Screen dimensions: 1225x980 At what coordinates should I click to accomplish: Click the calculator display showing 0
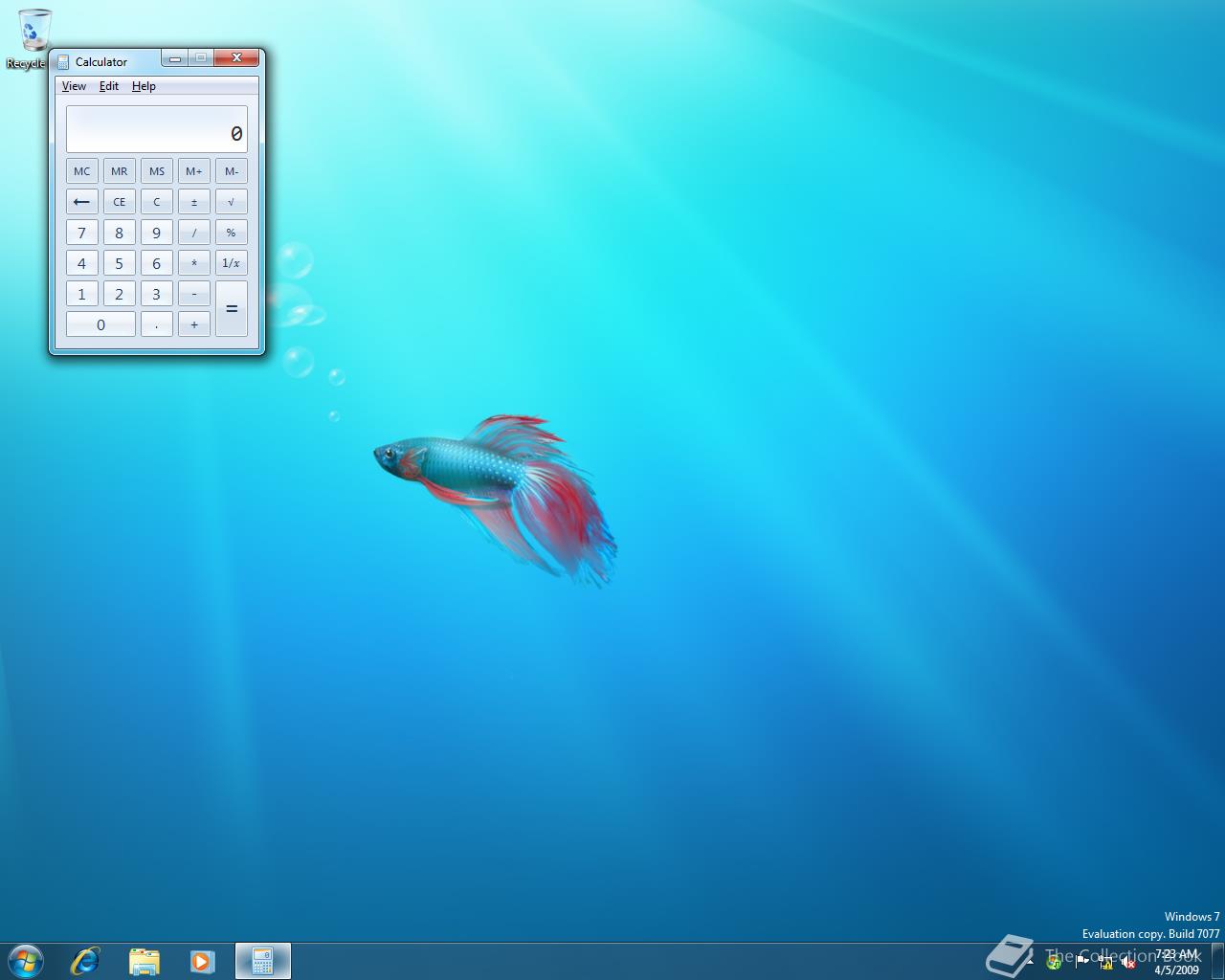[x=157, y=129]
